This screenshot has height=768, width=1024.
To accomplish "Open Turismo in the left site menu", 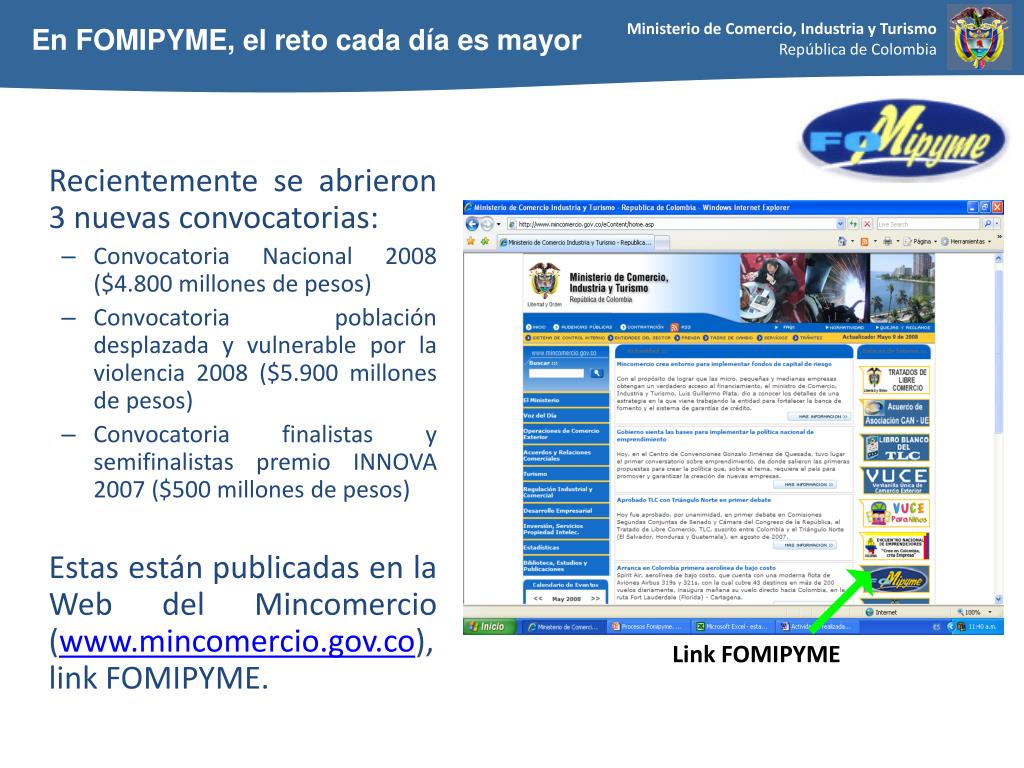I will pos(566,474).
